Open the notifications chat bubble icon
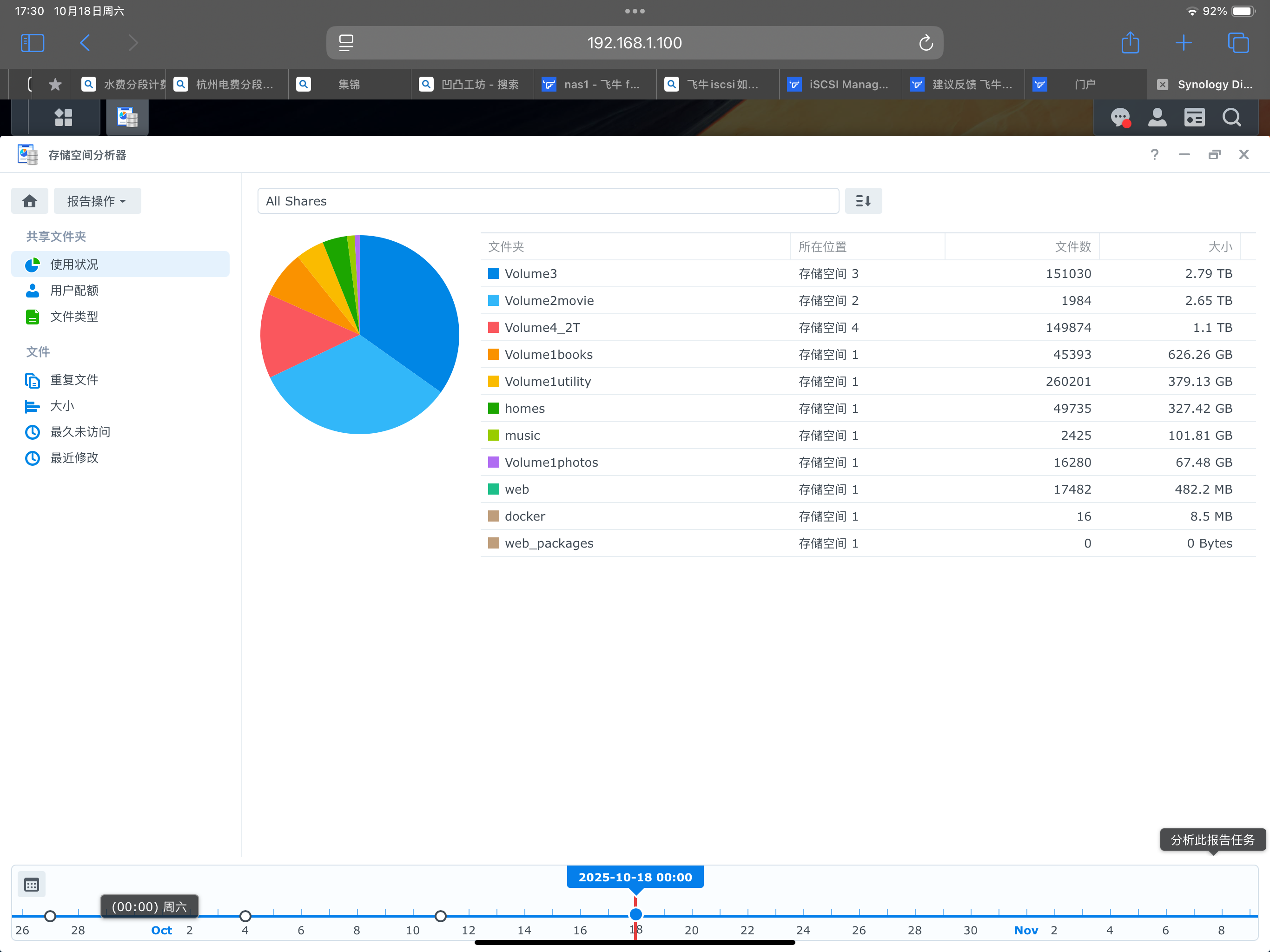Image resolution: width=1270 pixels, height=952 pixels. (x=1119, y=118)
